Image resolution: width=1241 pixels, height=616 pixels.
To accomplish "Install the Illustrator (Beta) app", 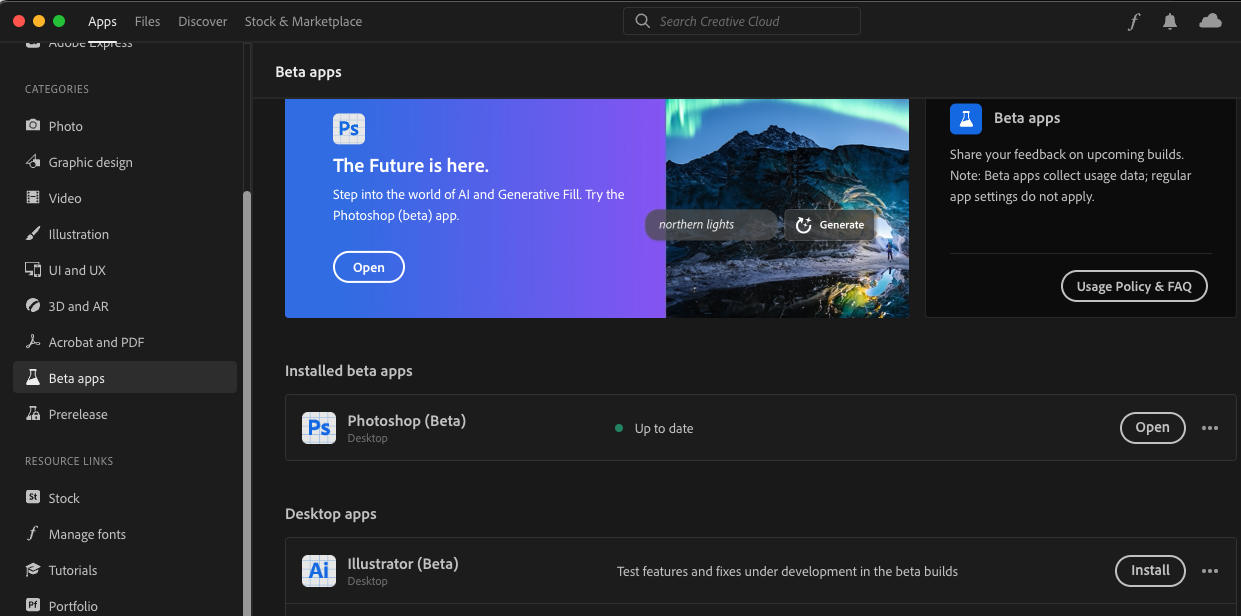I will 1149,570.
